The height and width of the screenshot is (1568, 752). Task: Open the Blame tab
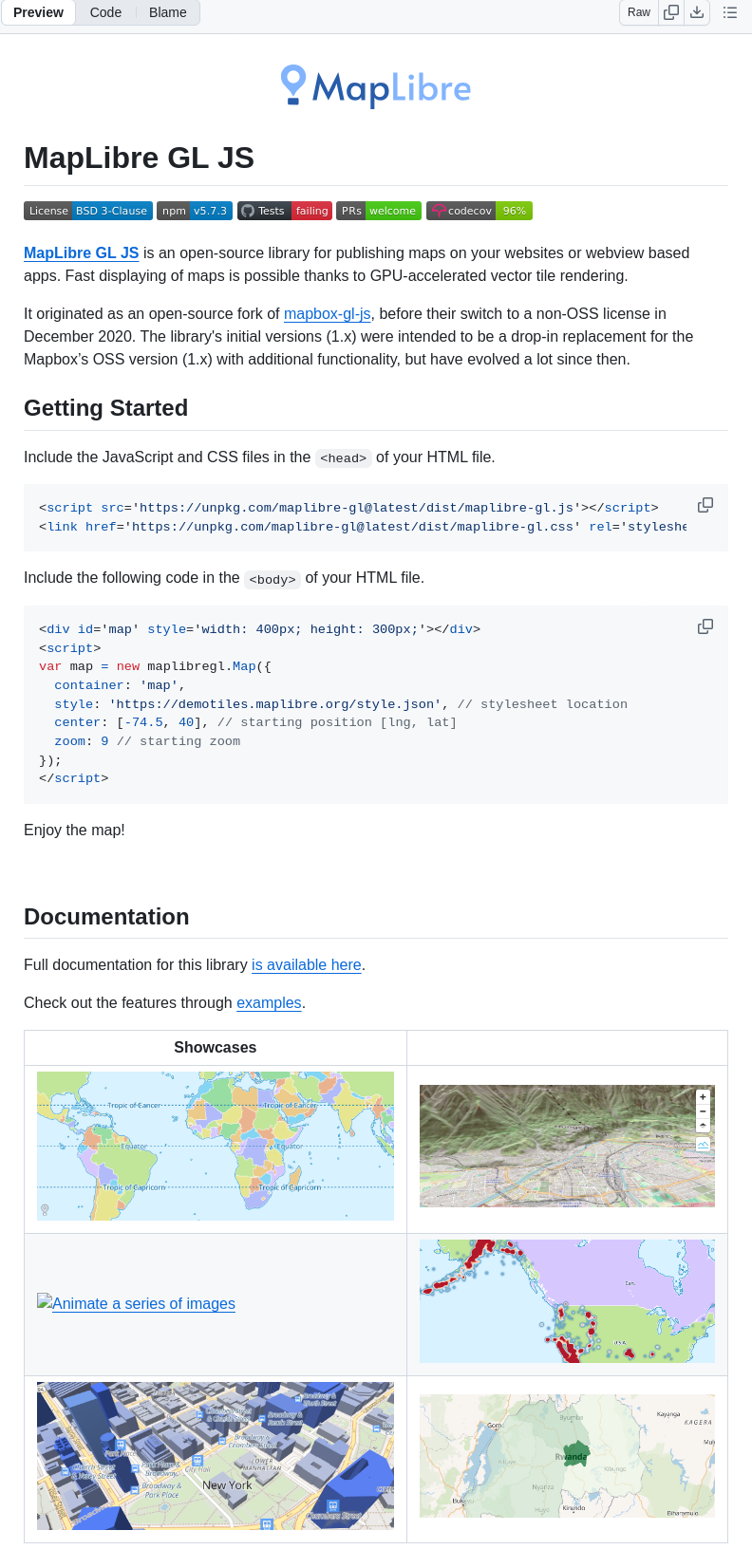(x=167, y=12)
